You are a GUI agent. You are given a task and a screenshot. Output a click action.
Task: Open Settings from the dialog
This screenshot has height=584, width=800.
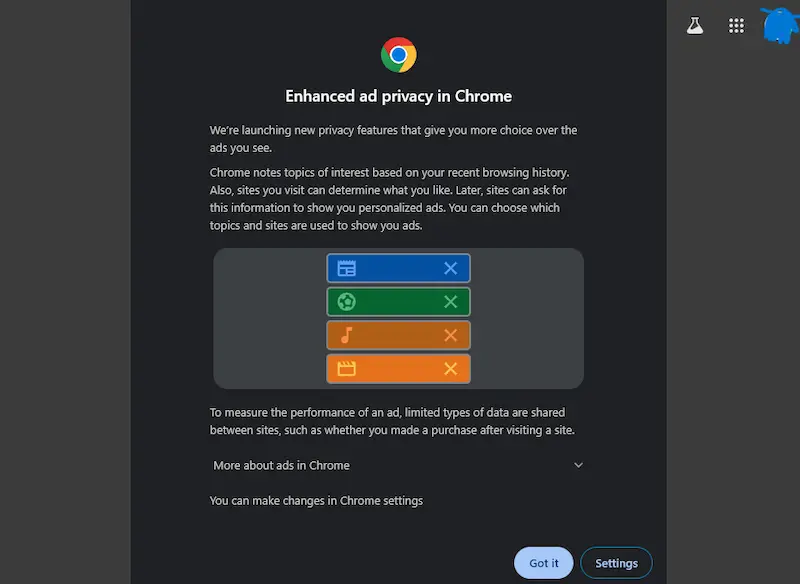(616, 563)
